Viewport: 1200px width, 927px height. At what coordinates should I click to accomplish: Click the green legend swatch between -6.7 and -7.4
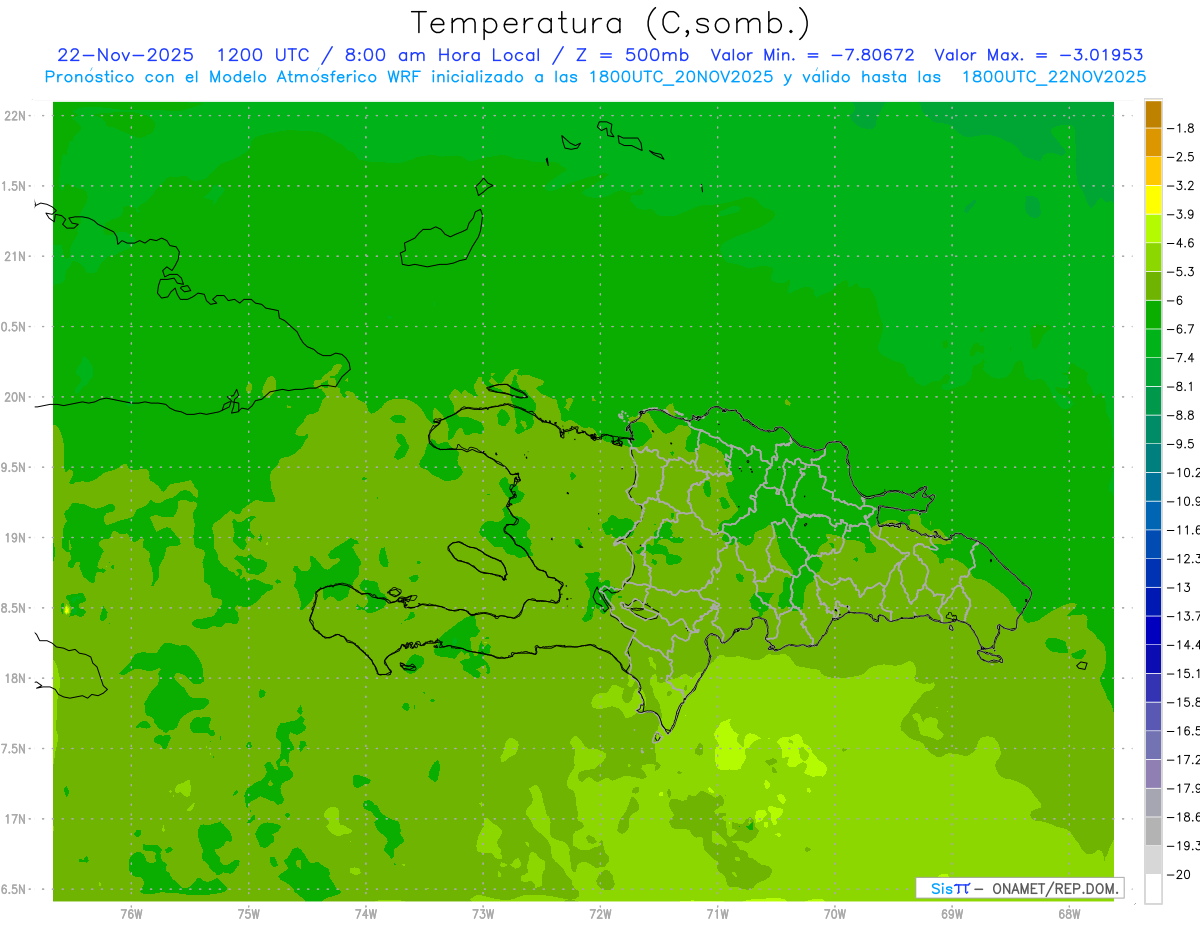pos(1153,343)
